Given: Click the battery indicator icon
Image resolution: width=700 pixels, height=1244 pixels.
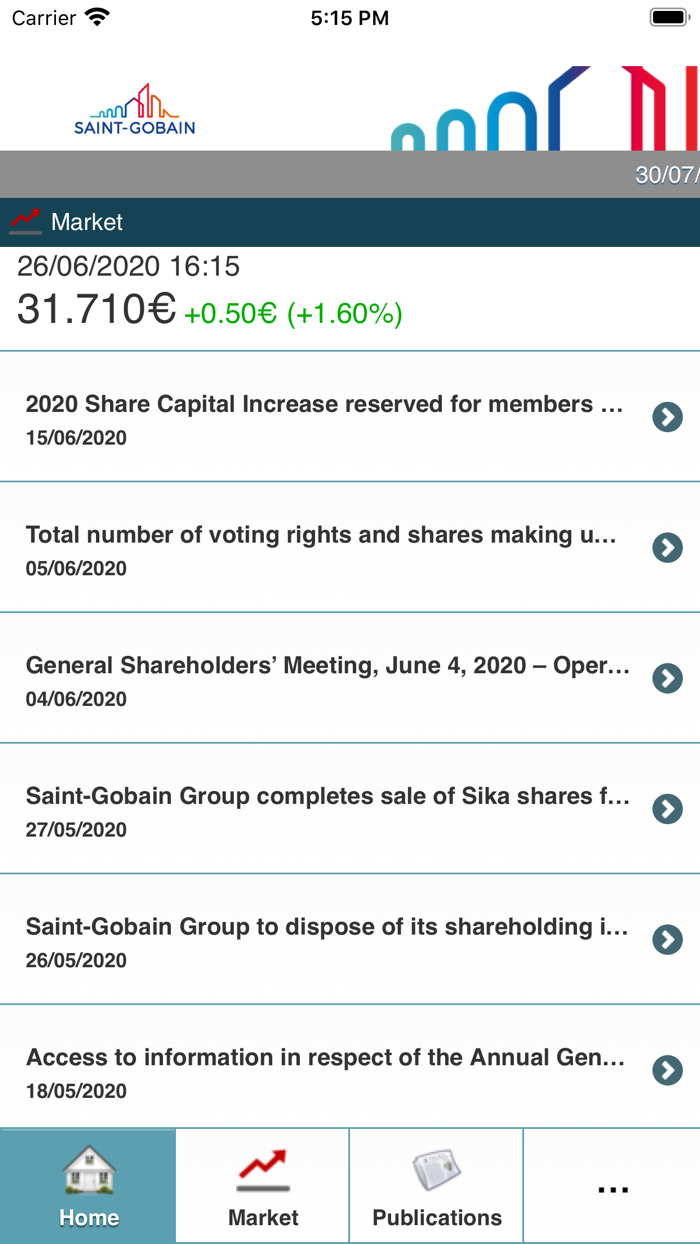Looking at the screenshot, I should (664, 16).
